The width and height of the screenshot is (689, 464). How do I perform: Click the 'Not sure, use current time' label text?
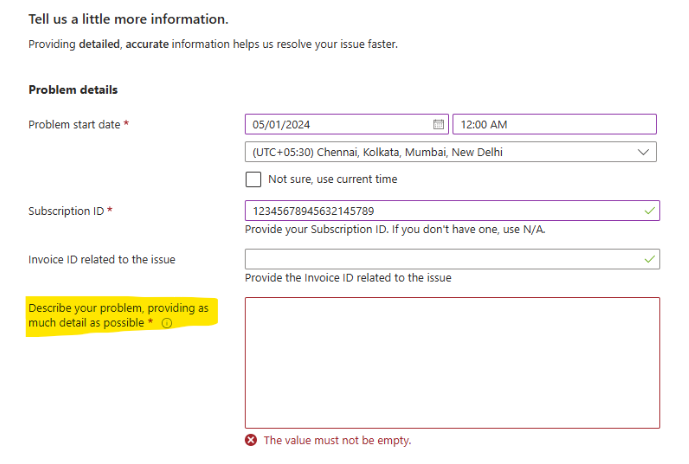coord(333,179)
